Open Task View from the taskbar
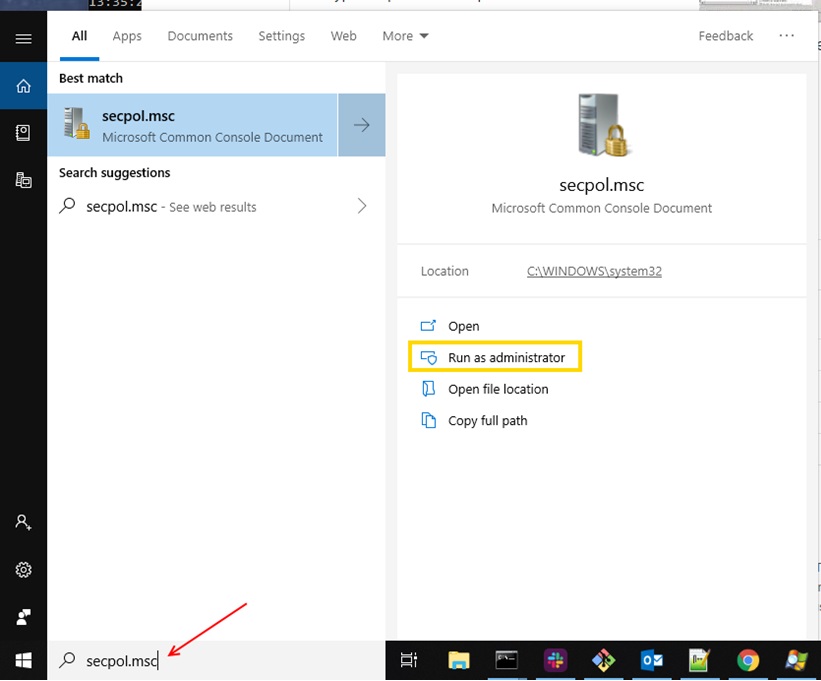This screenshot has height=681, width=821. click(409, 660)
